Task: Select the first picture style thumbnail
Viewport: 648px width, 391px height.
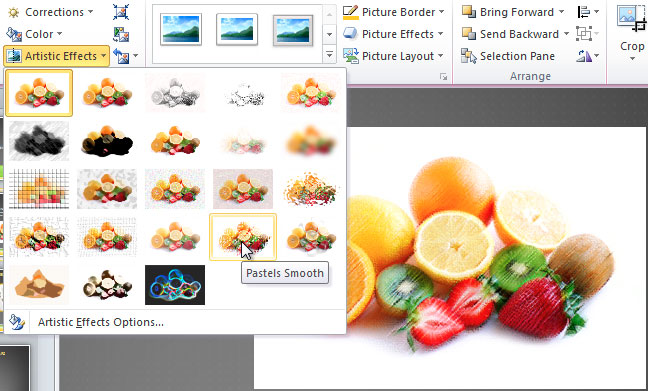Action: (181, 29)
